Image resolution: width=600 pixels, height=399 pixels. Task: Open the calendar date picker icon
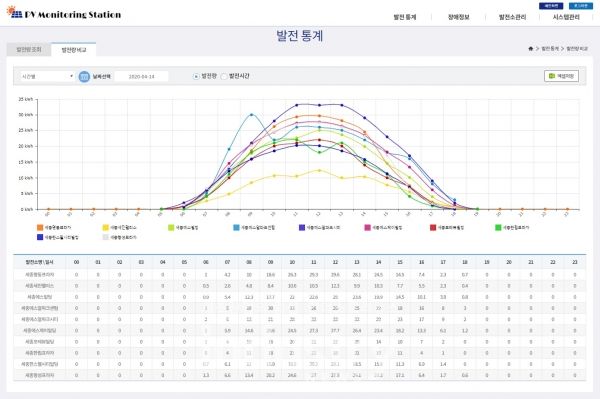coord(84,77)
